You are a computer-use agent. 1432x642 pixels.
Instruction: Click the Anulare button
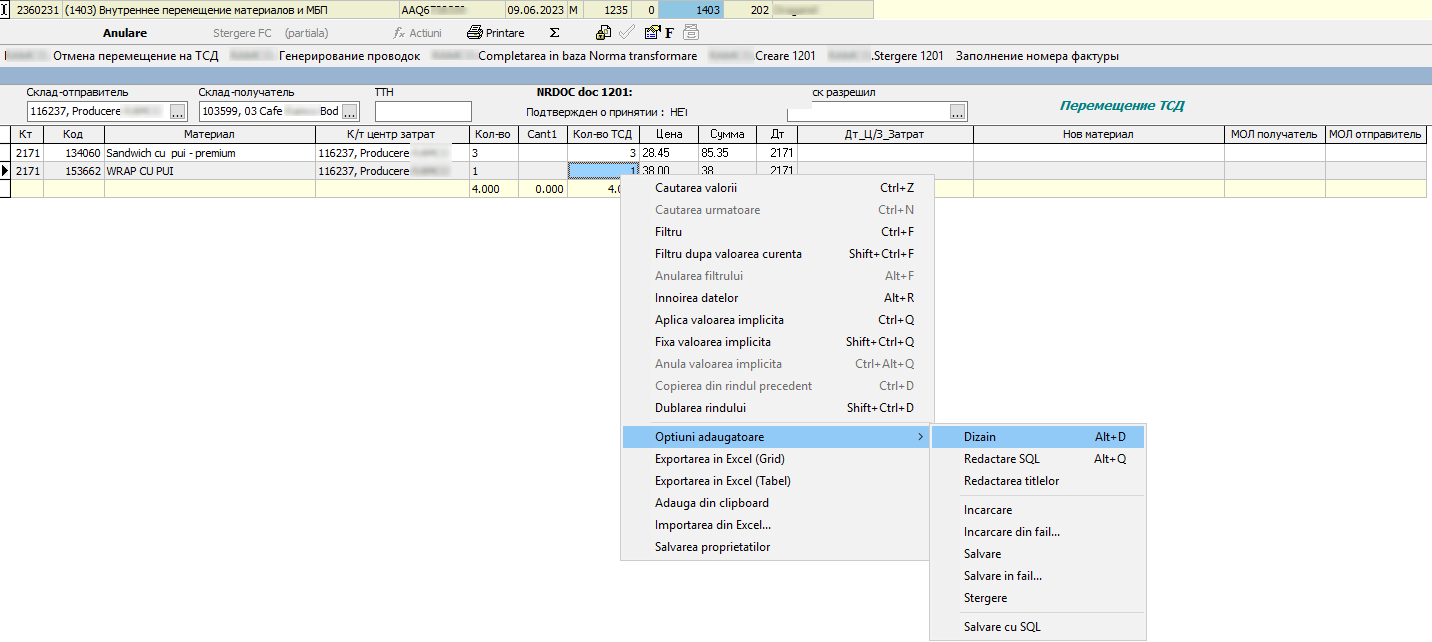point(125,33)
